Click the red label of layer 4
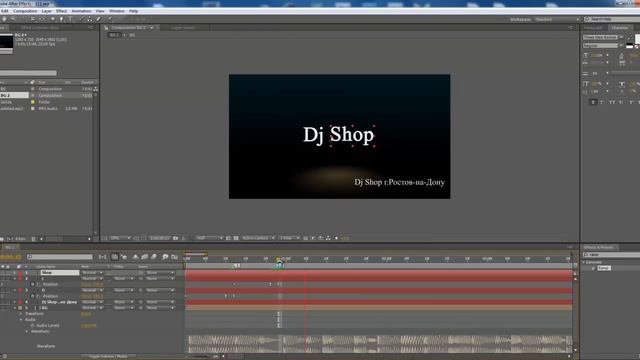Screen dimensions: 640x360 pyautogui.click(x=20, y=302)
